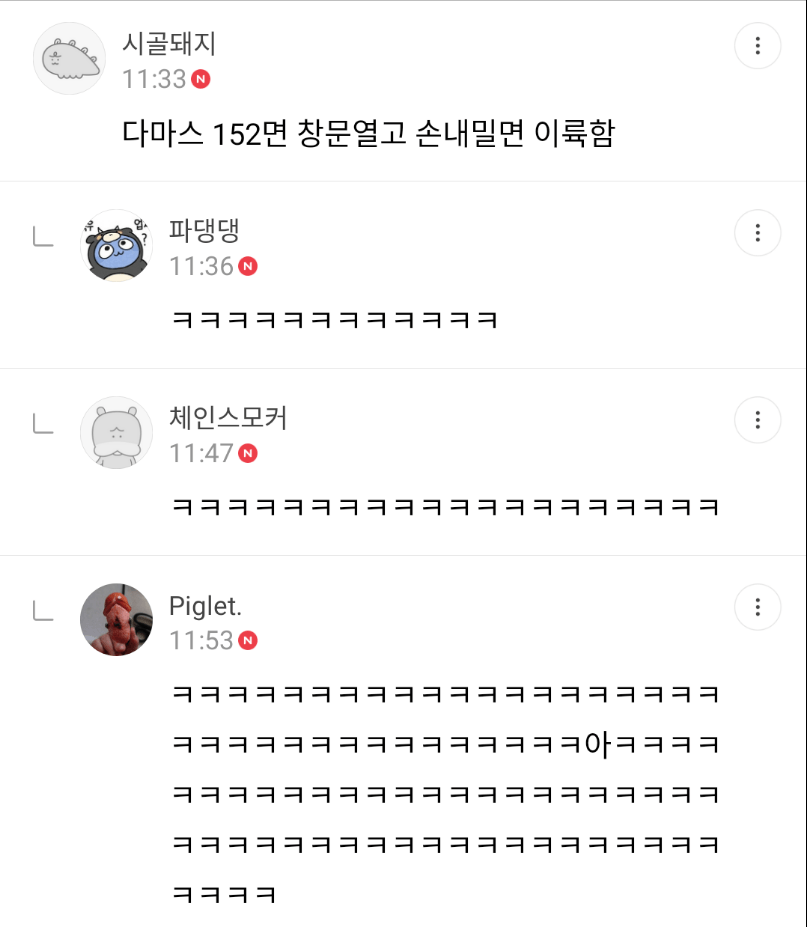807x927 pixels.
Task: Open the 파댕댕 username profile
Action: coord(204,231)
